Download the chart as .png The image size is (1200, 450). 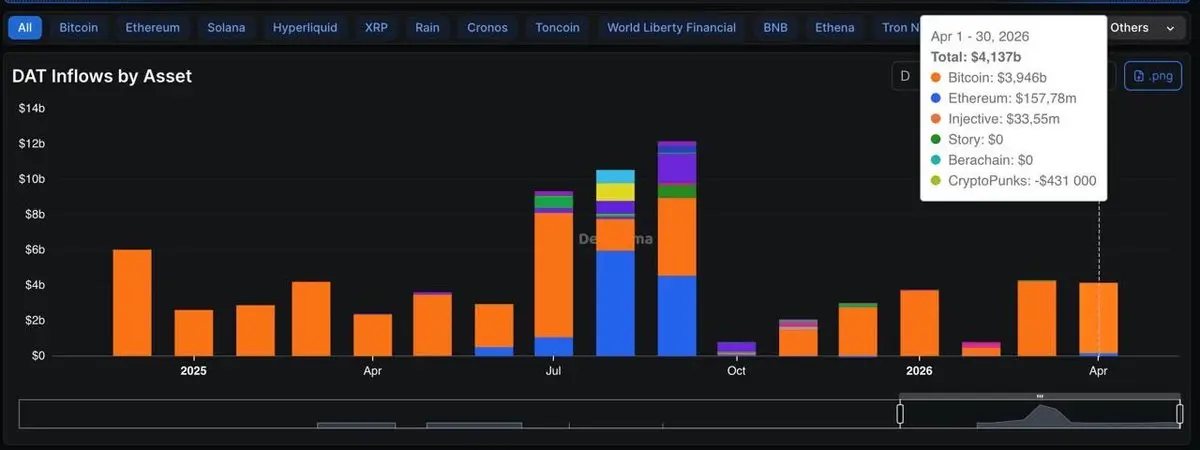point(1153,76)
